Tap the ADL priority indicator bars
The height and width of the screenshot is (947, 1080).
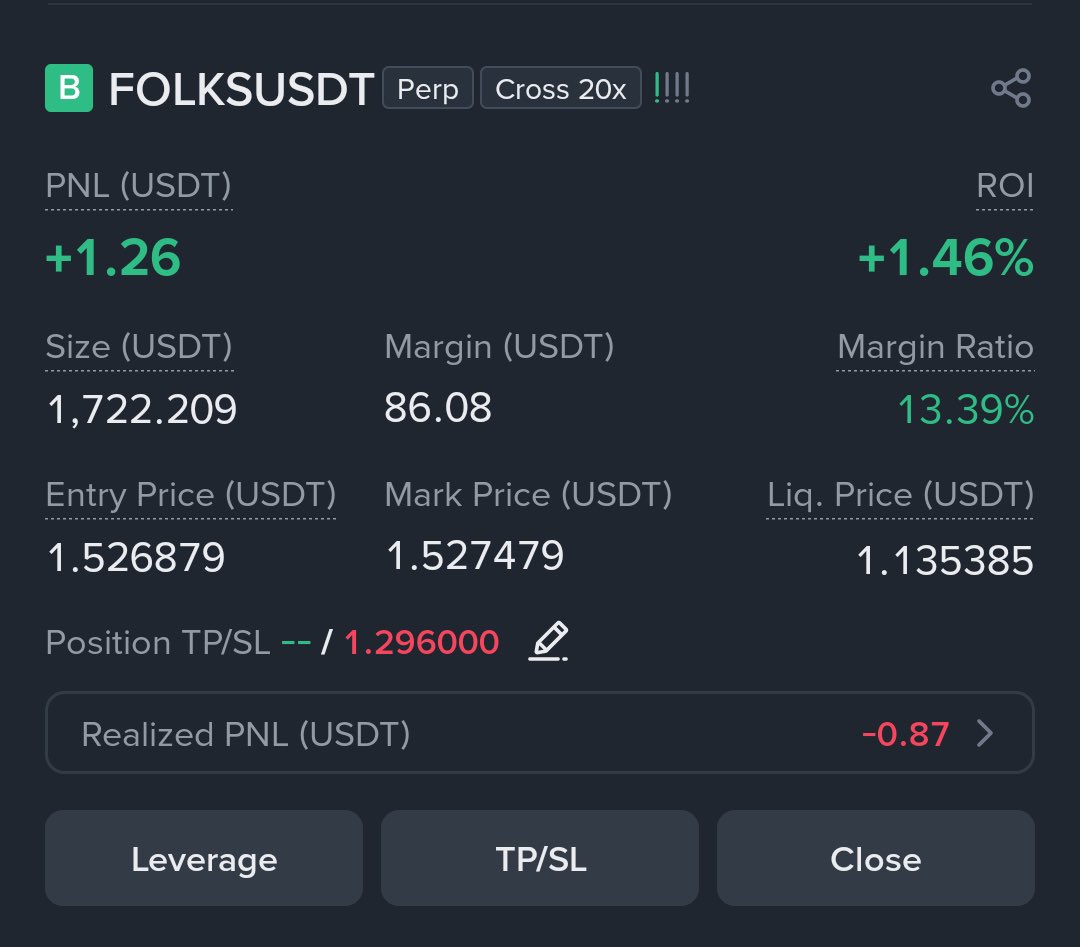672,88
